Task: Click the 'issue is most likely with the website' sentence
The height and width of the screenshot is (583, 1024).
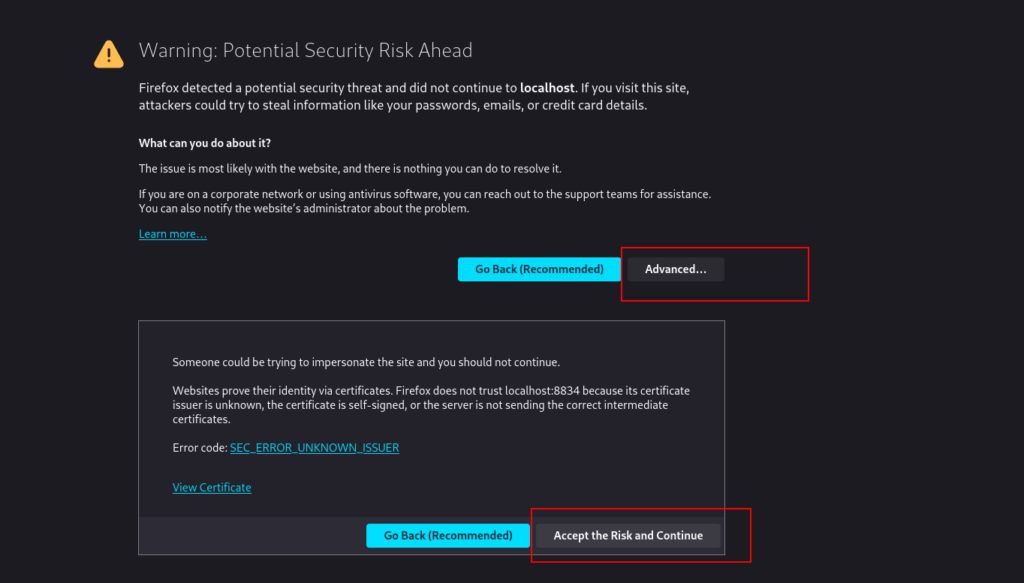Action: (x=350, y=168)
